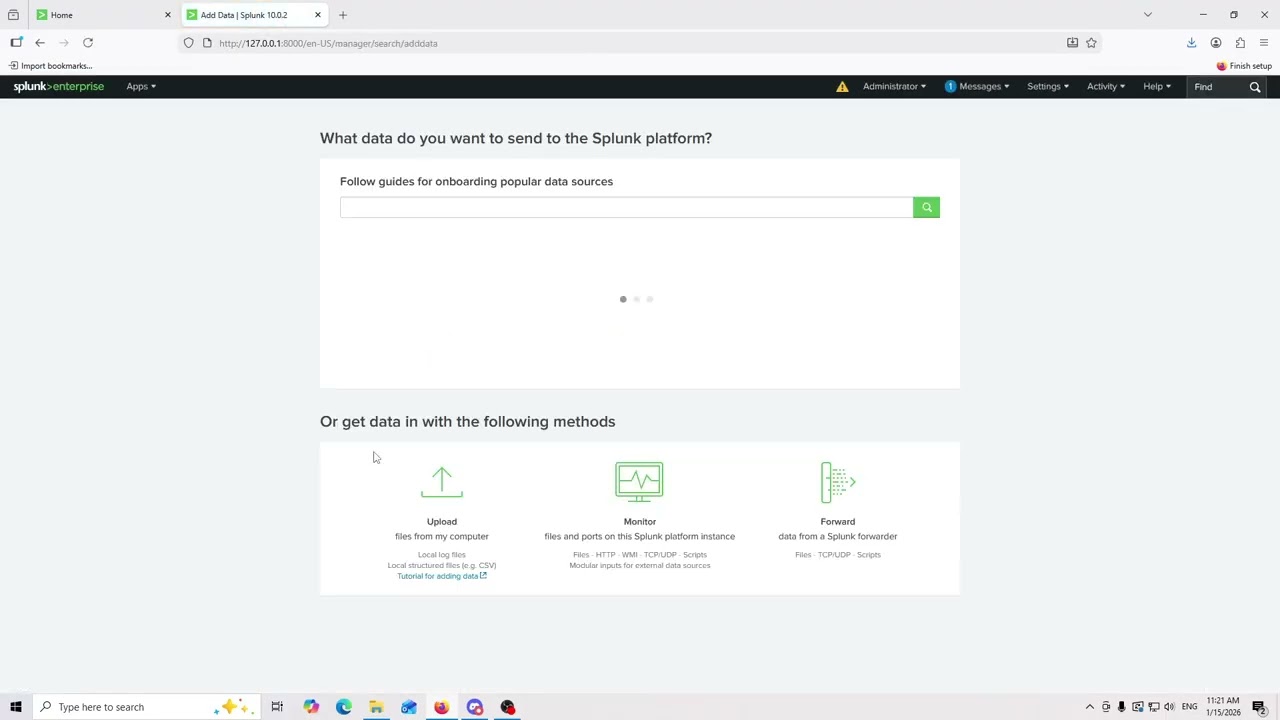Click the taskbar search box
1280x720 pixels.
[x=147, y=707]
